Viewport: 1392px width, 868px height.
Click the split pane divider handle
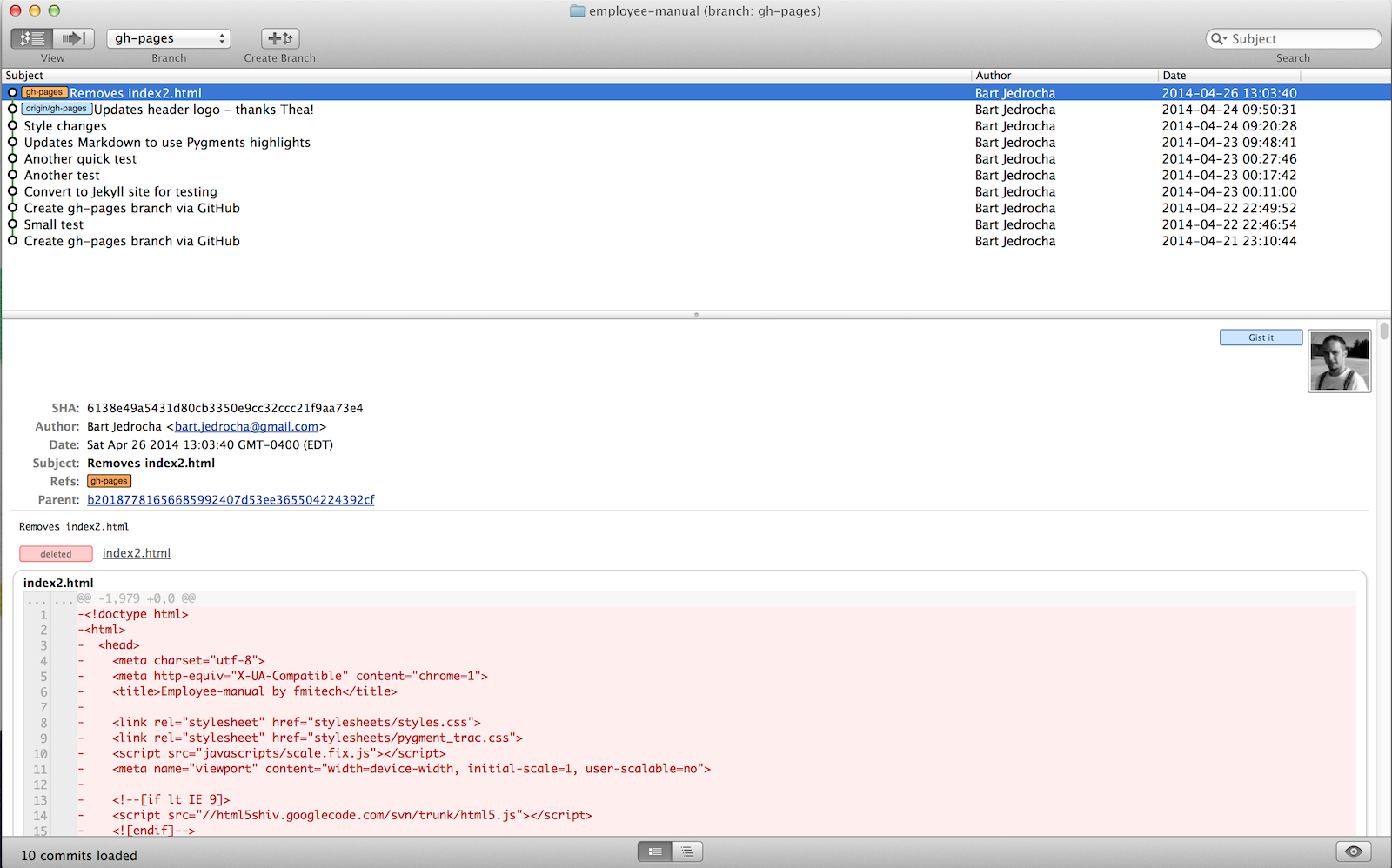point(696,315)
